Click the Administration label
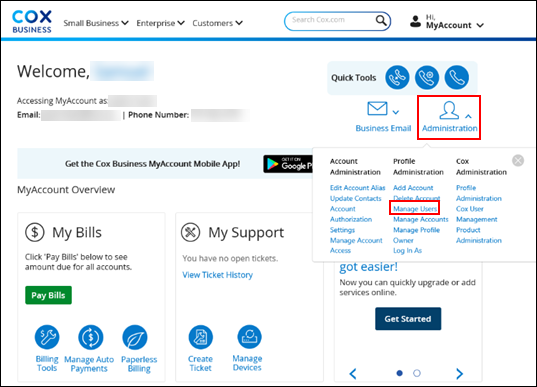 [449, 128]
